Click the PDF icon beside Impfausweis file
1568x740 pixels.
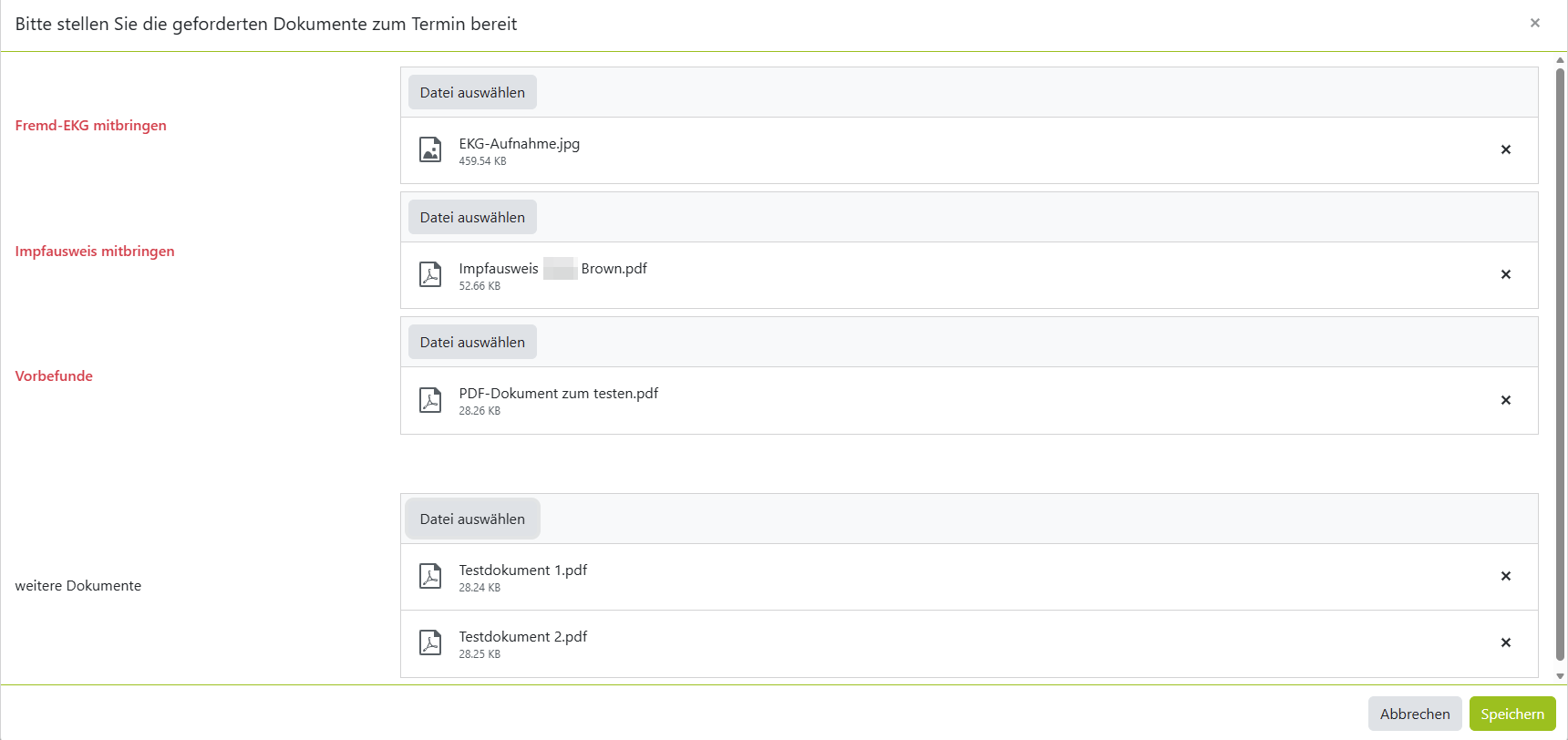[x=430, y=274]
